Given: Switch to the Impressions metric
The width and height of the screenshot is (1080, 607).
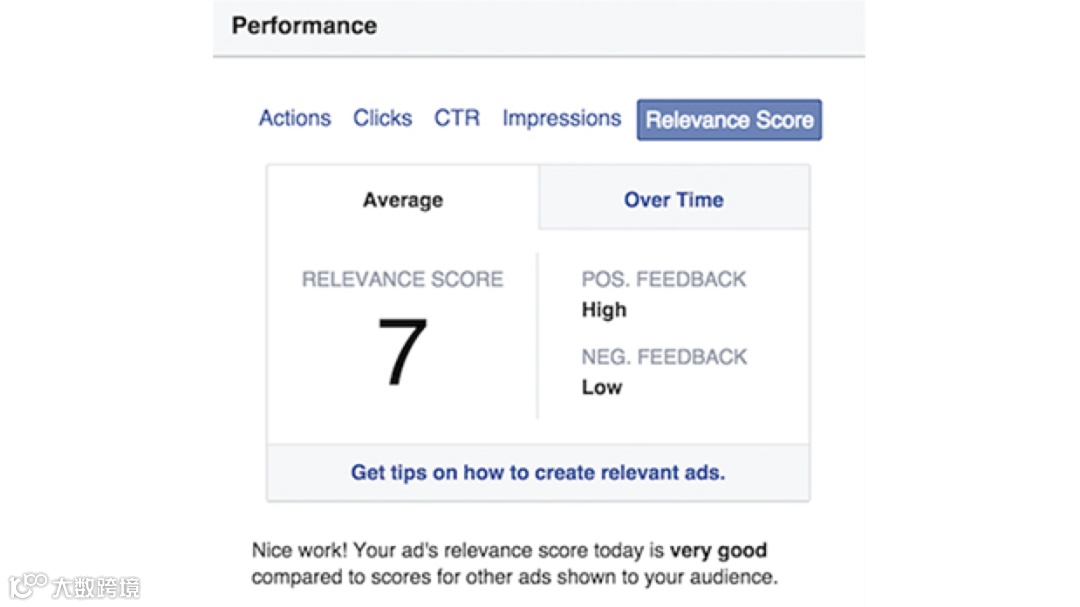Looking at the screenshot, I should [561, 118].
